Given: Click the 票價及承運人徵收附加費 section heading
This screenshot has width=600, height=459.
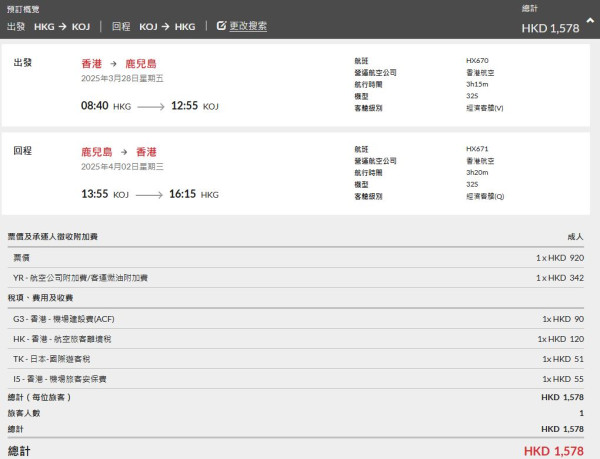Looking at the screenshot, I should [x=53, y=237].
